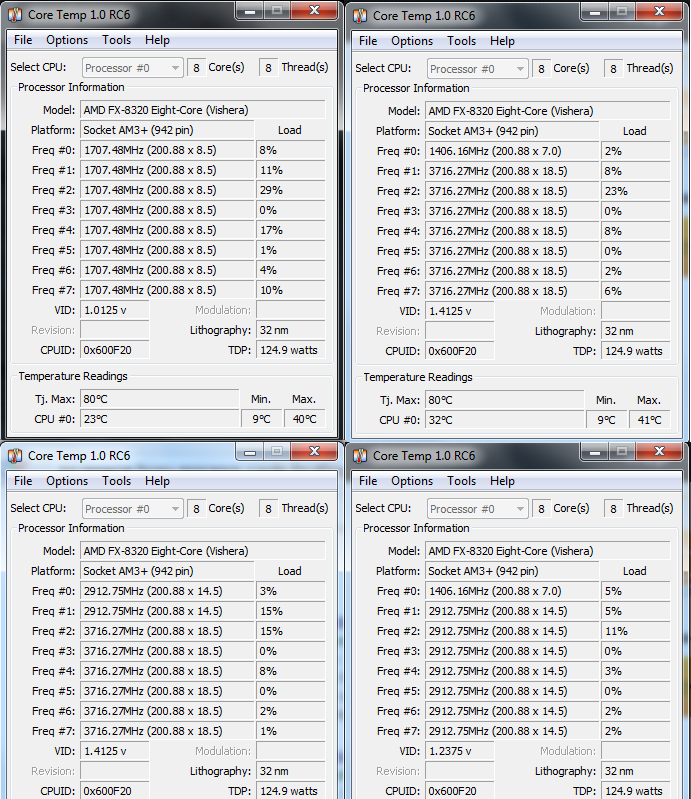
Task: Open Help menu in bottom-right window
Action: coord(502,481)
